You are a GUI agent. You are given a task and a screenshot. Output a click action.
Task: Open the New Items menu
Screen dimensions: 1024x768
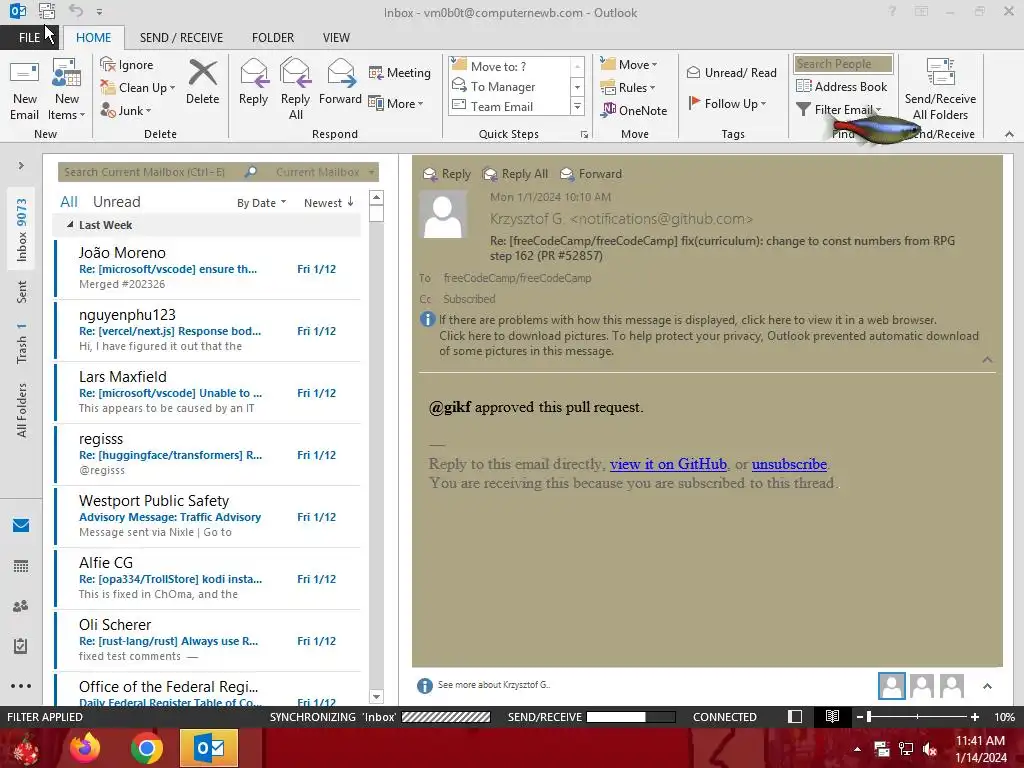coord(67,89)
